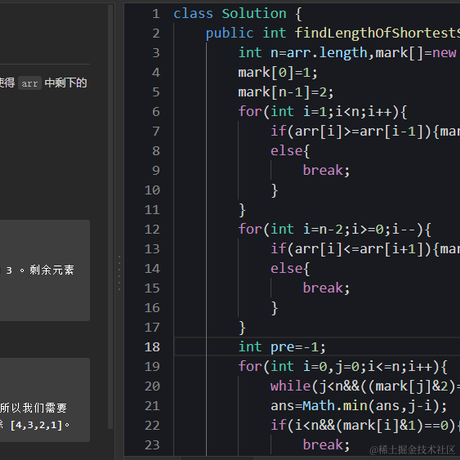Click the panel divider drag handle
The width and height of the screenshot is (460, 460).
tap(119, 273)
